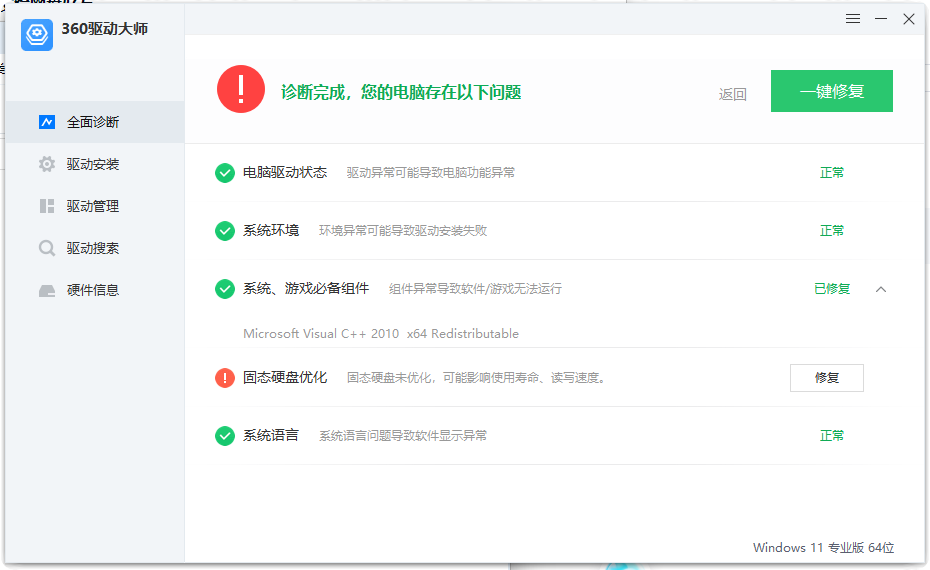Click 组件异常导致软件/游戏无法运行 description
Screen dimensions: 930x570
point(475,289)
